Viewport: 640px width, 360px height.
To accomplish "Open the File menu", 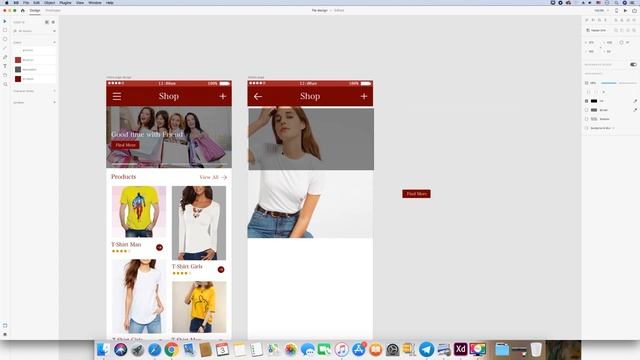I will pyautogui.click(x=26, y=2).
